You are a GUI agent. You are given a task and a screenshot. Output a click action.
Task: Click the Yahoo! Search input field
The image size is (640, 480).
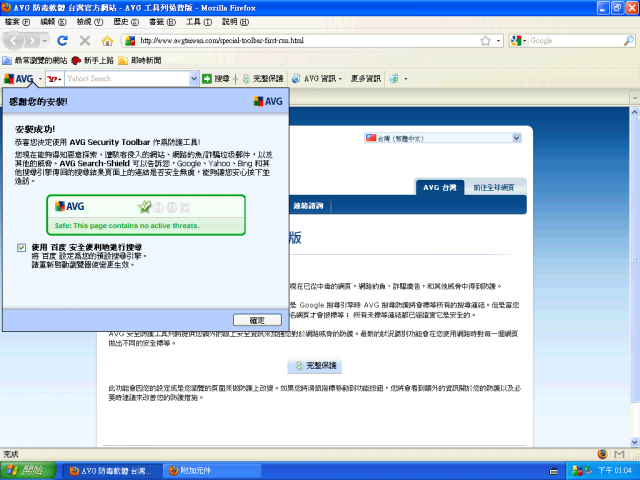coord(127,79)
